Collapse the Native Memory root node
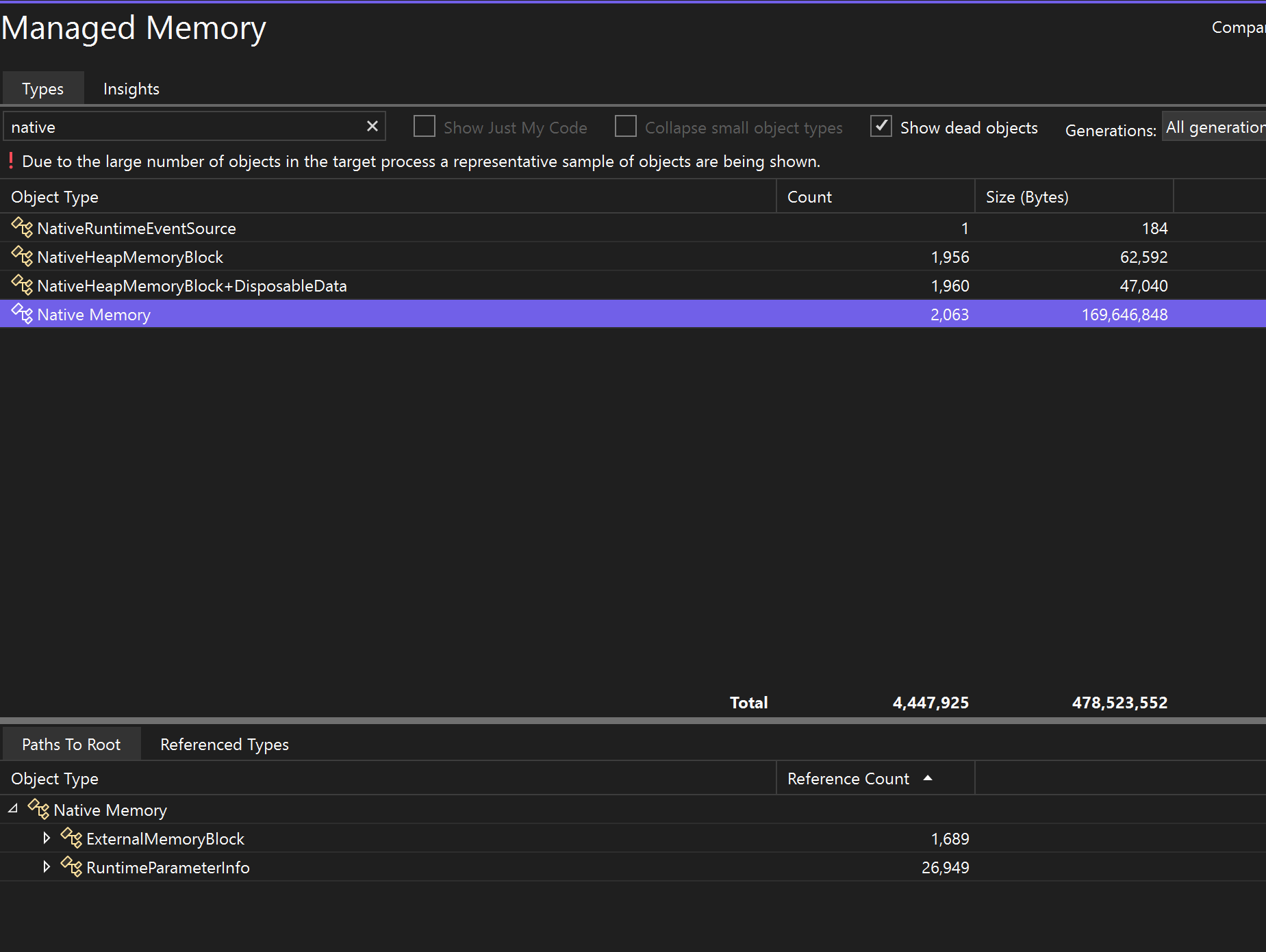This screenshot has height=952, width=1266. (12, 808)
